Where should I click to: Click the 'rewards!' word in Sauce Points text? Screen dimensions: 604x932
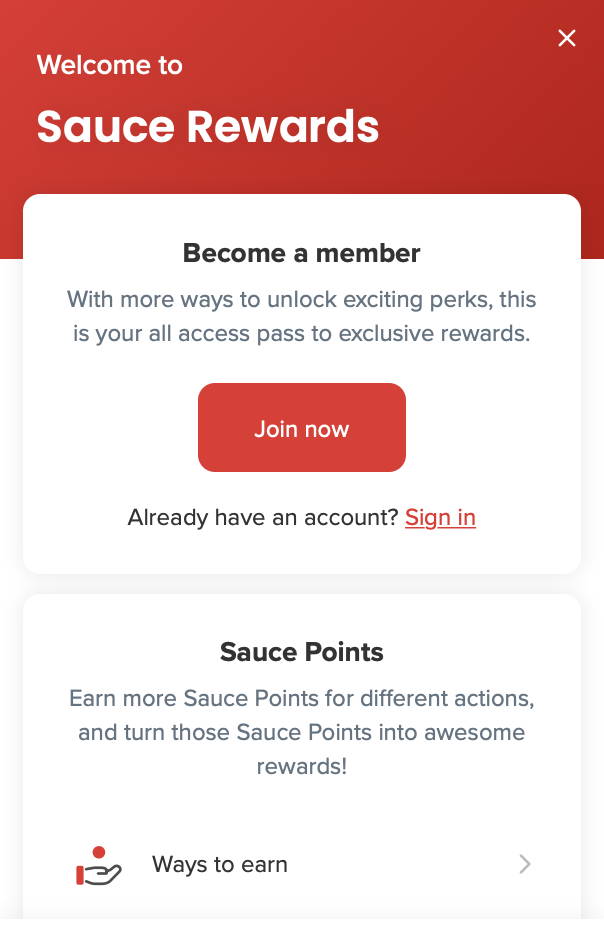302,767
